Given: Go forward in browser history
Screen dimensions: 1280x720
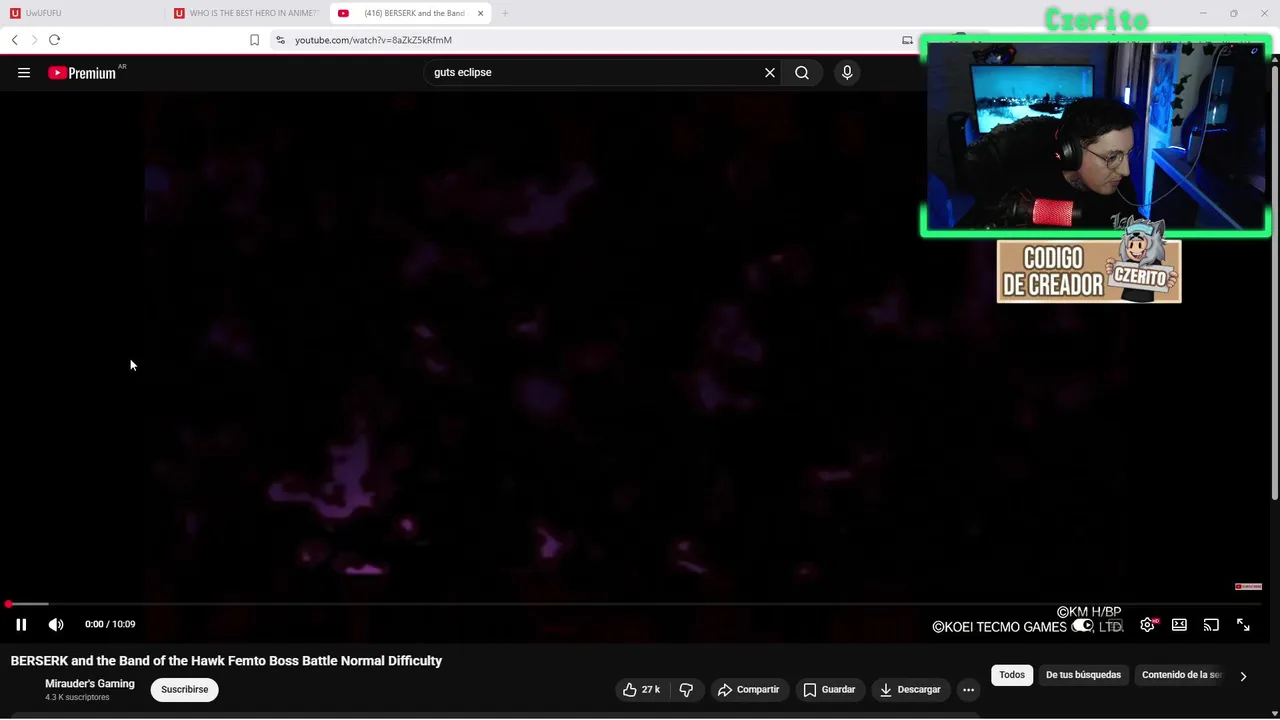Looking at the screenshot, I should pyautogui.click(x=34, y=40).
